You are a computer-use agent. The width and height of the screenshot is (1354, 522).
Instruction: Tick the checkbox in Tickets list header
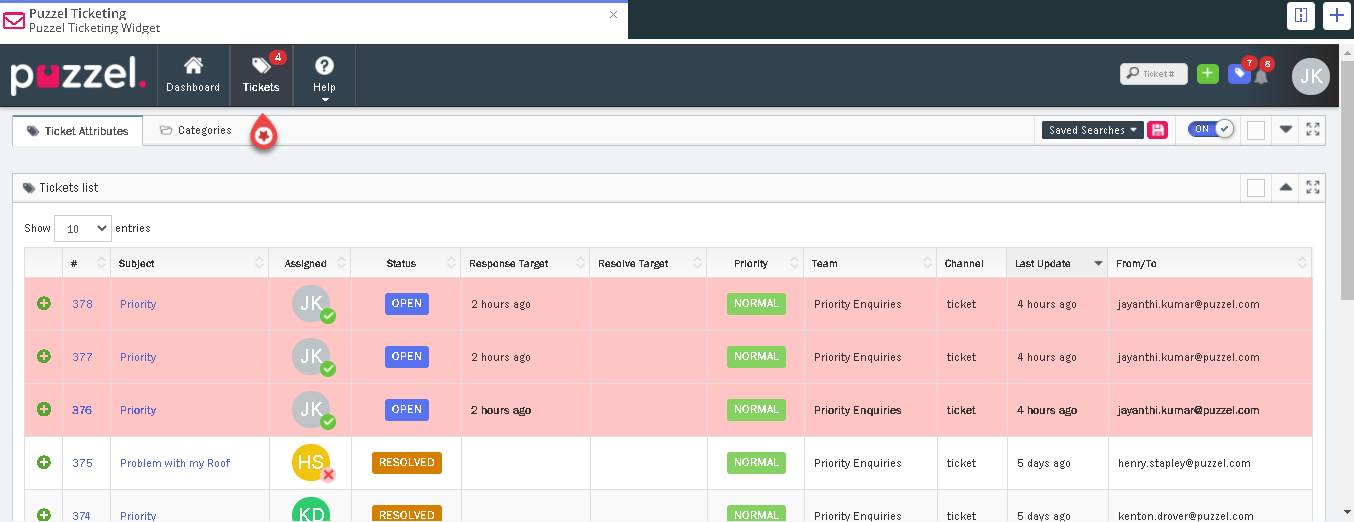point(1256,188)
